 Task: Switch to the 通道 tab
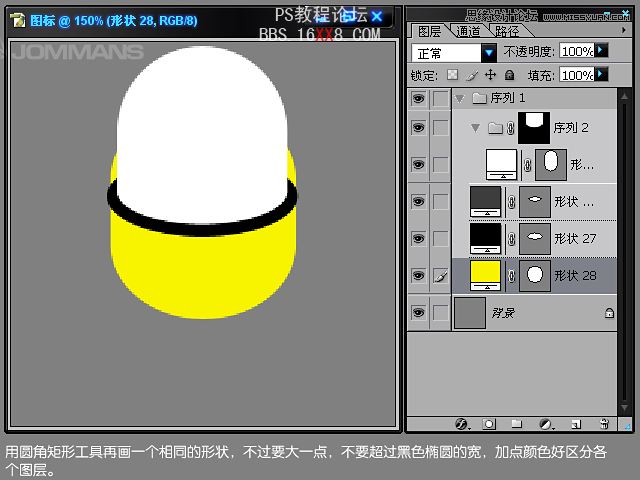(x=468, y=31)
